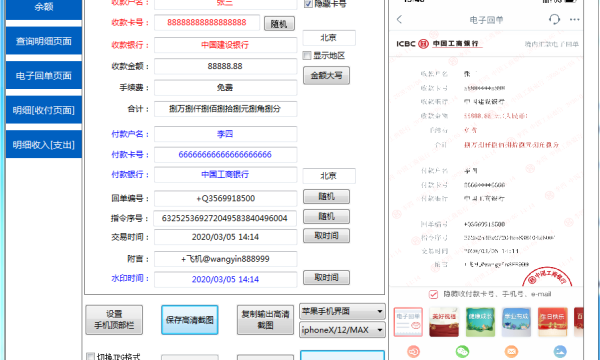Click 取时间 button beside 交易时间
The width and height of the screenshot is (600, 360).
click(x=326, y=236)
